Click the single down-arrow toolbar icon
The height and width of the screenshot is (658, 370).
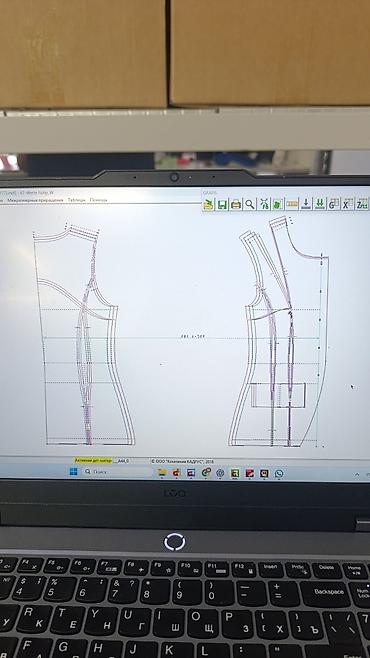click(x=306, y=204)
